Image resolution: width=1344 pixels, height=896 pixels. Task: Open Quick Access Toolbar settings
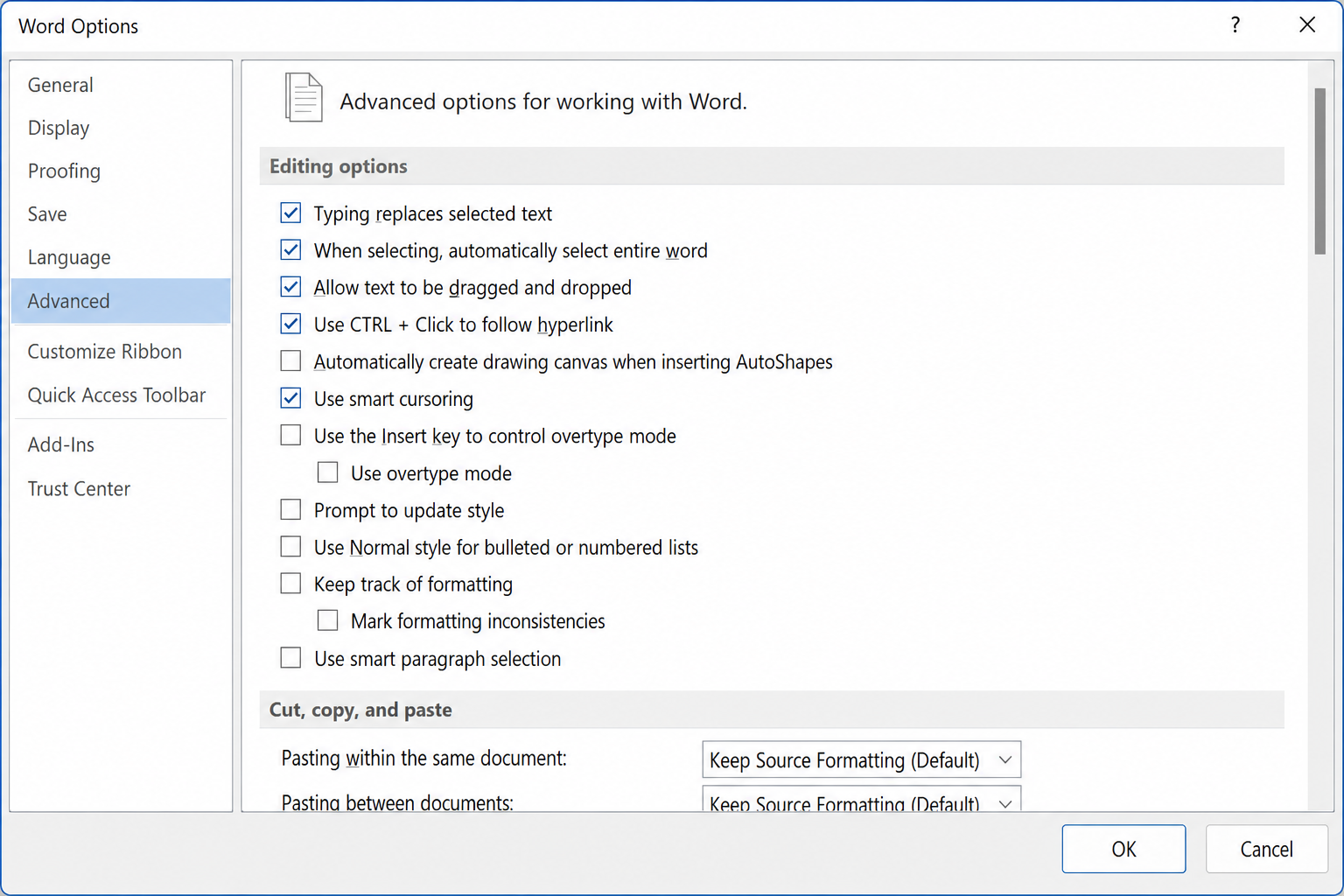(x=121, y=395)
